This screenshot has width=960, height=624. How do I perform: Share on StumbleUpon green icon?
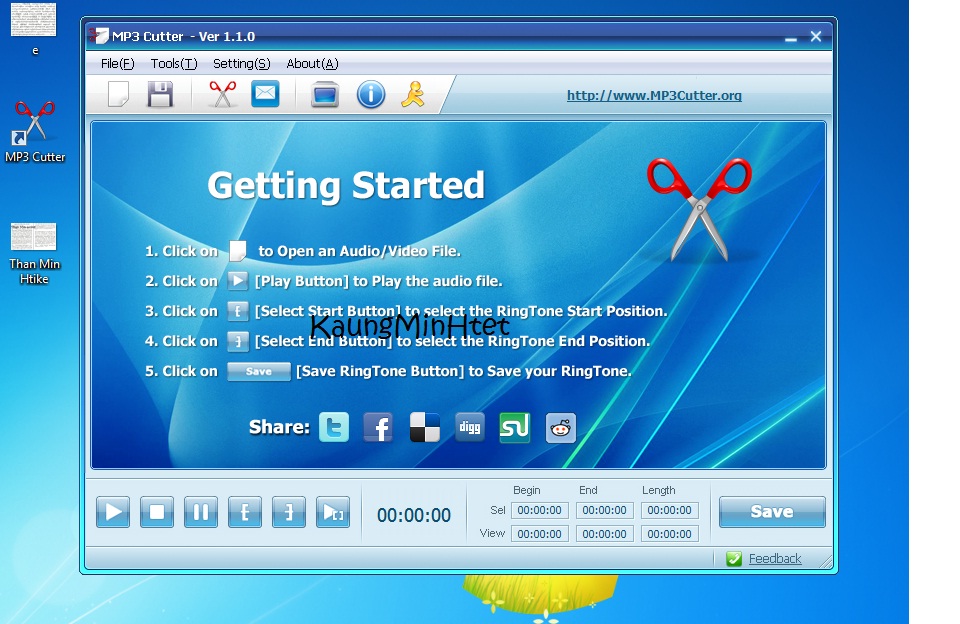[515, 427]
